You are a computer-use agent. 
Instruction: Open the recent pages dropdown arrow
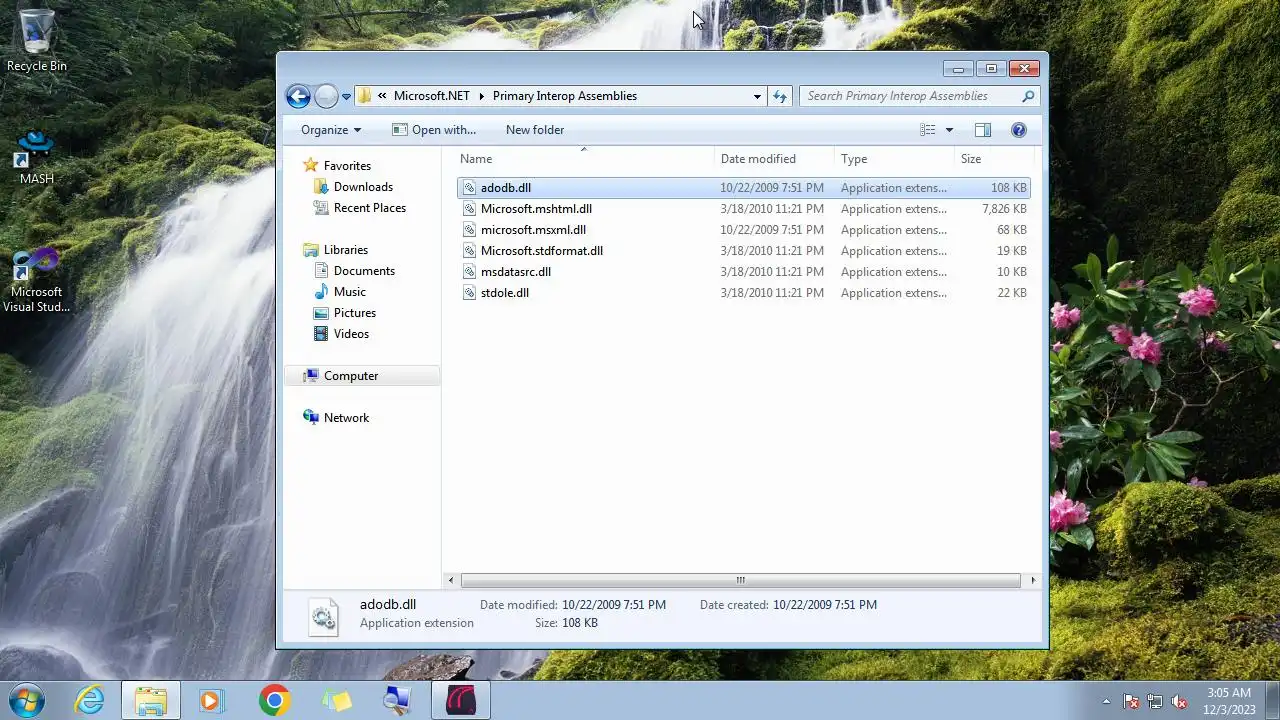point(346,97)
